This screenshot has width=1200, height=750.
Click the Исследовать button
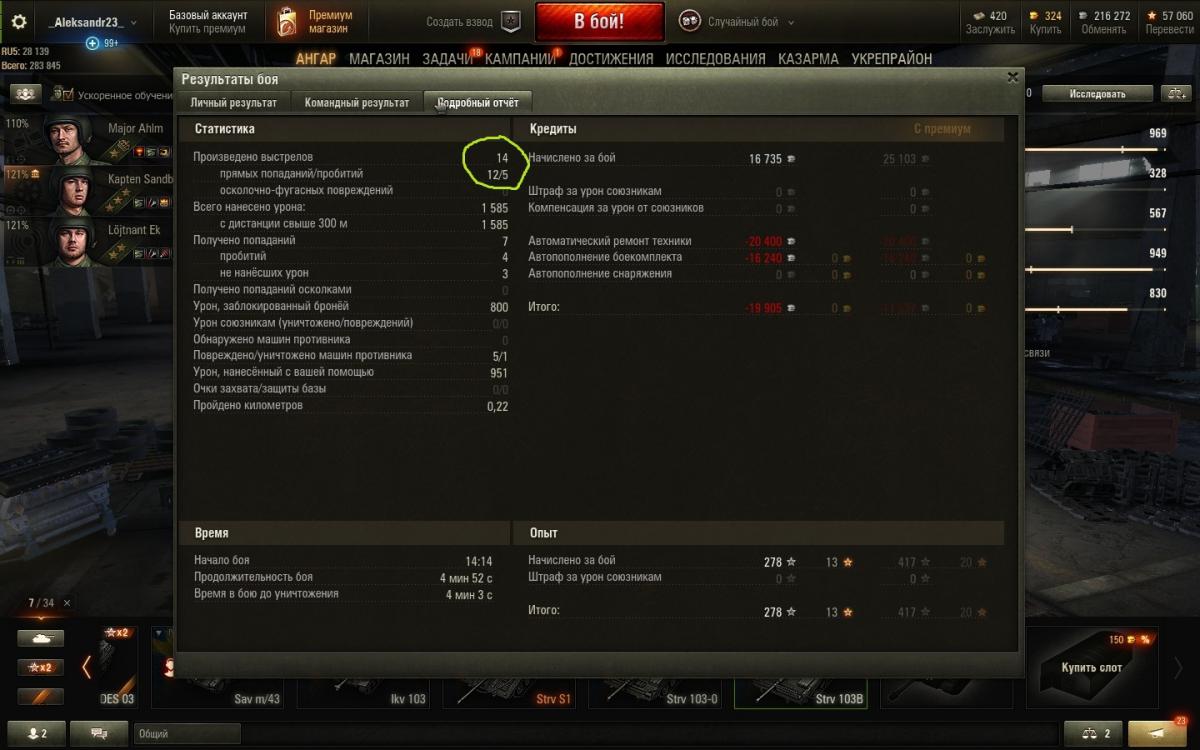[1097, 94]
